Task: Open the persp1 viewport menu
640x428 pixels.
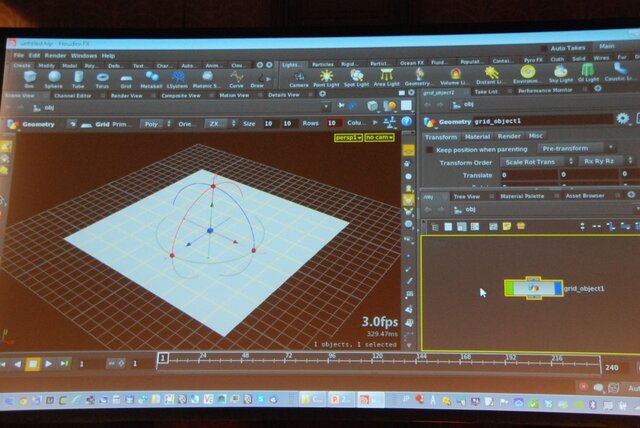Action: tap(348, 137)
